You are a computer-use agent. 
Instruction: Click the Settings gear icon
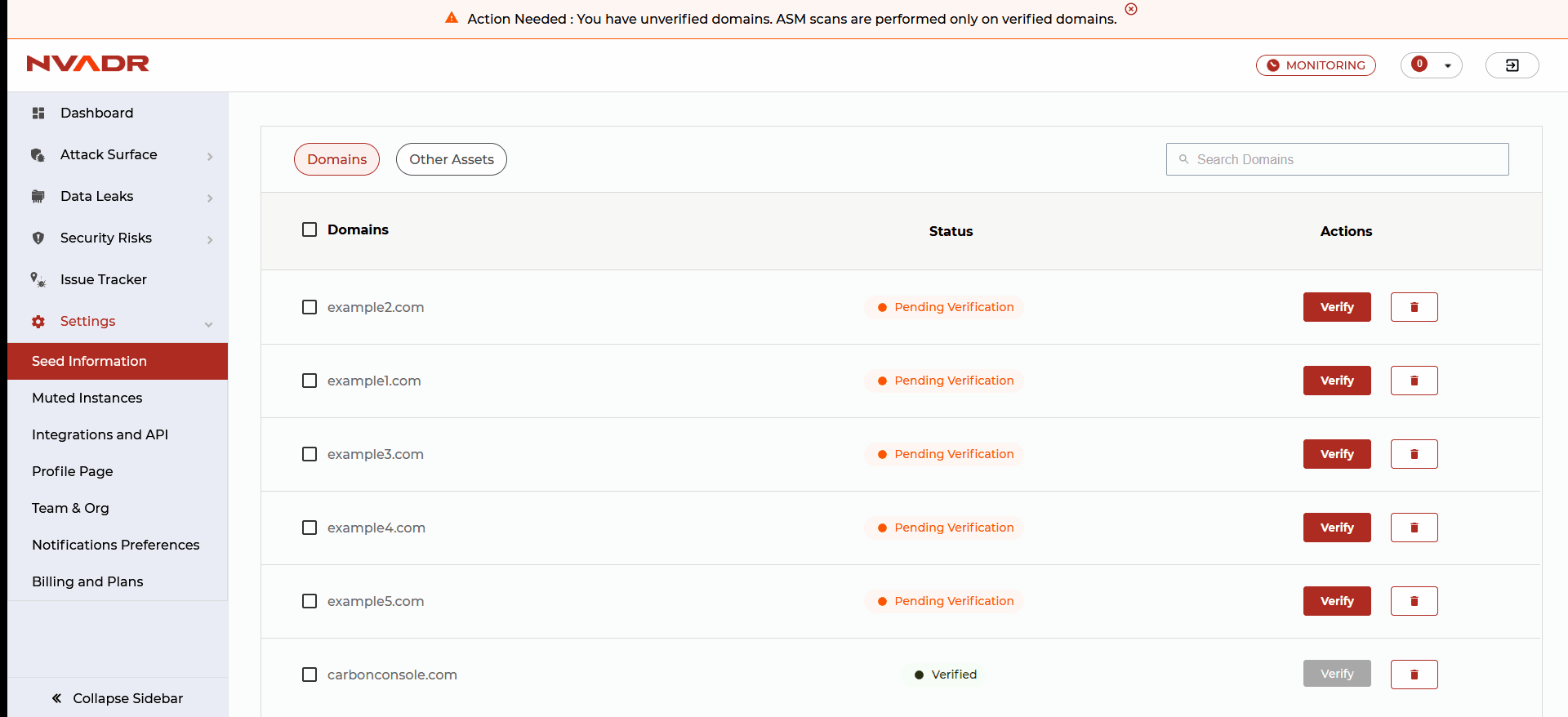pos(38,322)
